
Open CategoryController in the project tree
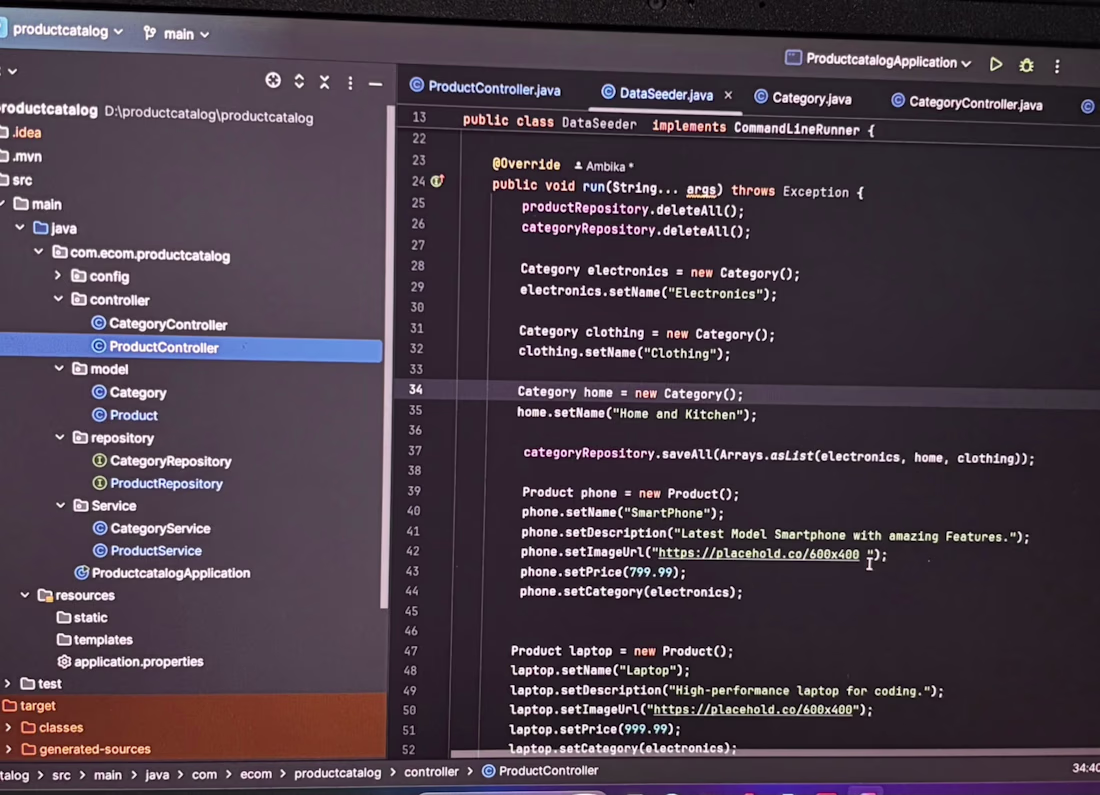pos(160,323)
